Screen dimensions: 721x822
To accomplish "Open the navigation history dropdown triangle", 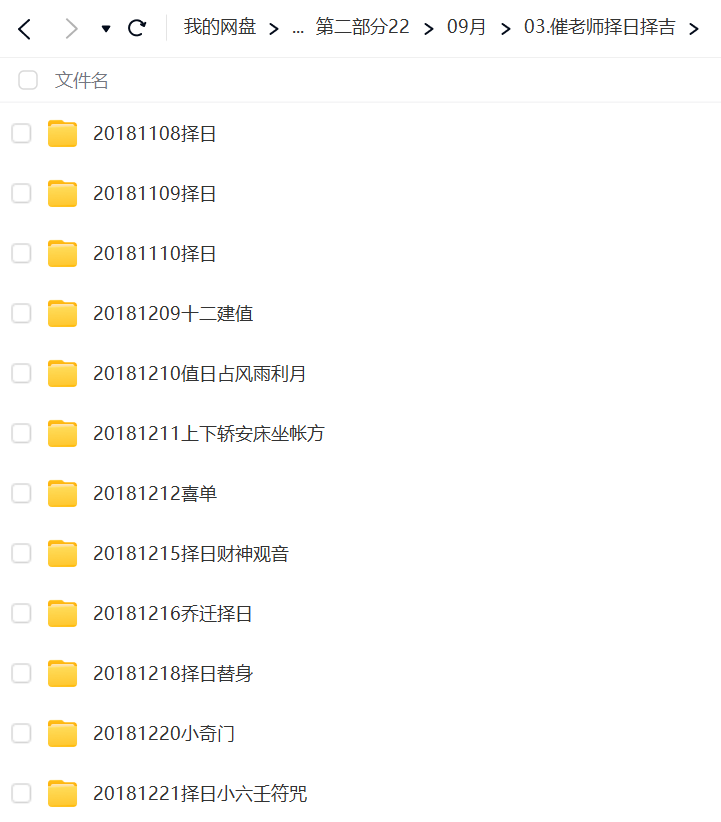I will [106, 29].
